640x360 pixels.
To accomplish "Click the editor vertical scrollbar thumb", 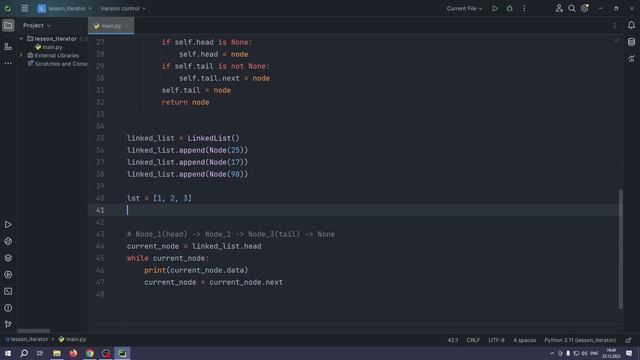I will 620,249.
